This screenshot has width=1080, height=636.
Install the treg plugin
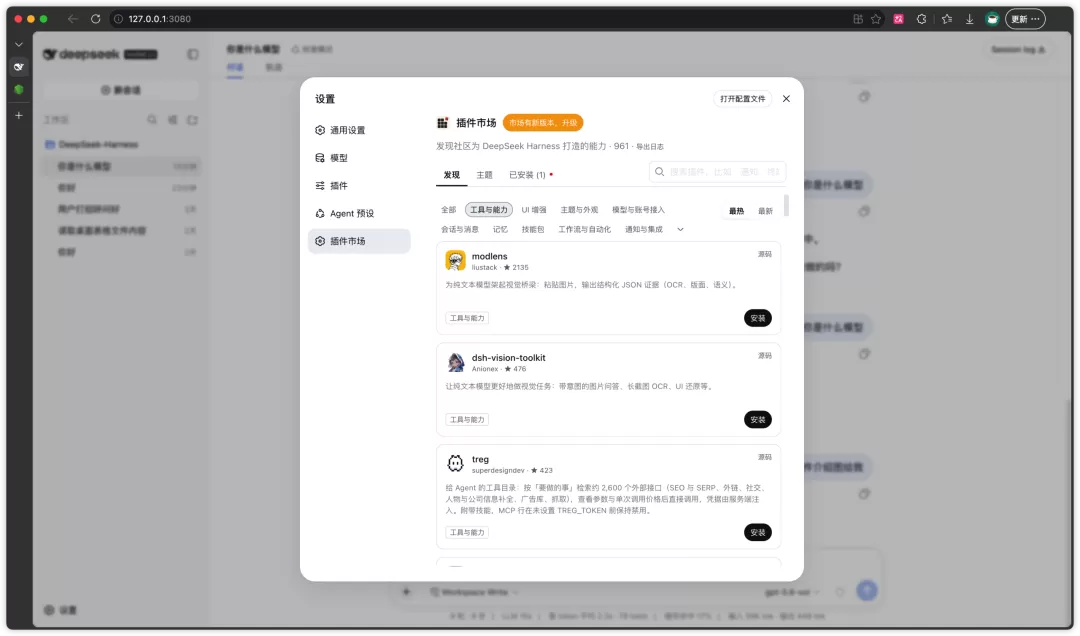758,533
